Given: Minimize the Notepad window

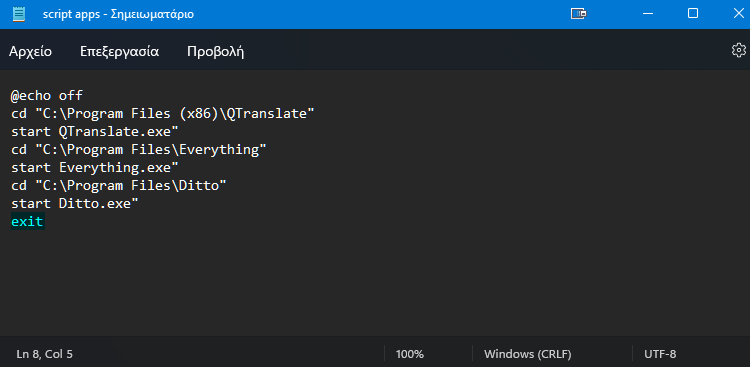Looking at the screenshot, I should [x=647, y=14].
